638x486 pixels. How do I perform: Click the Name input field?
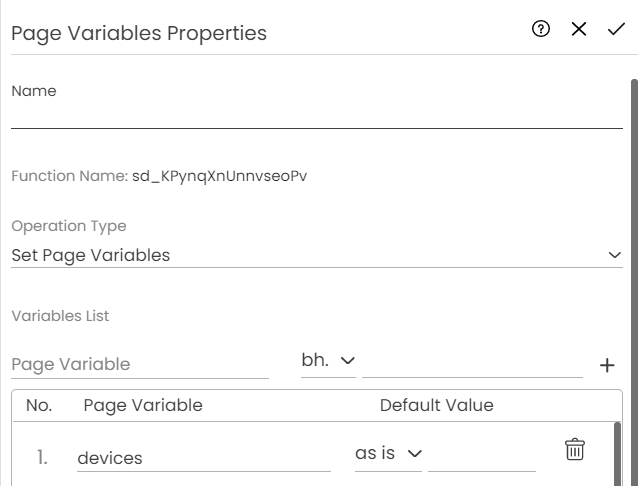(316, 116)
